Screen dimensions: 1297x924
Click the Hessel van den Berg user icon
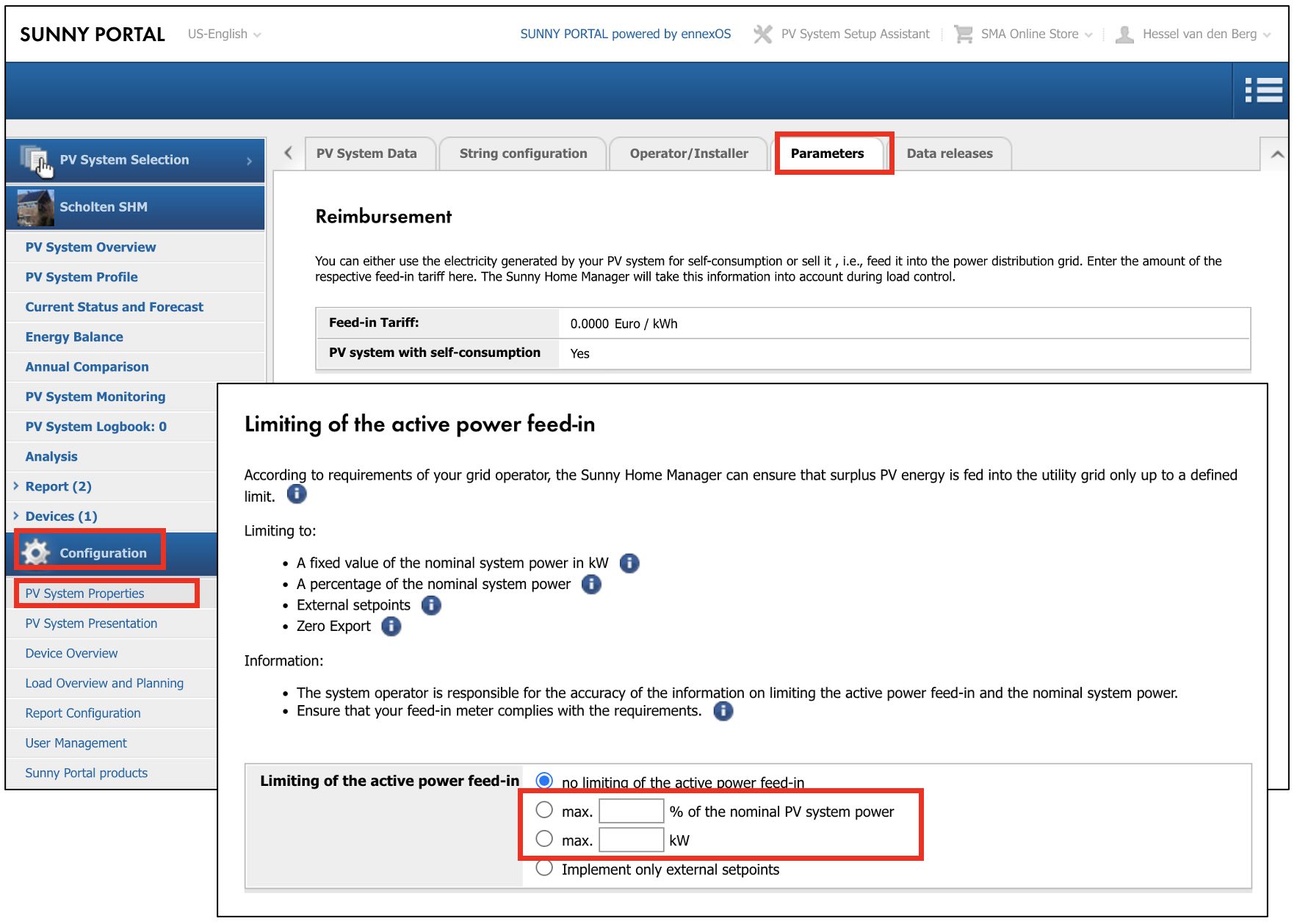[x=1124, y=34]
